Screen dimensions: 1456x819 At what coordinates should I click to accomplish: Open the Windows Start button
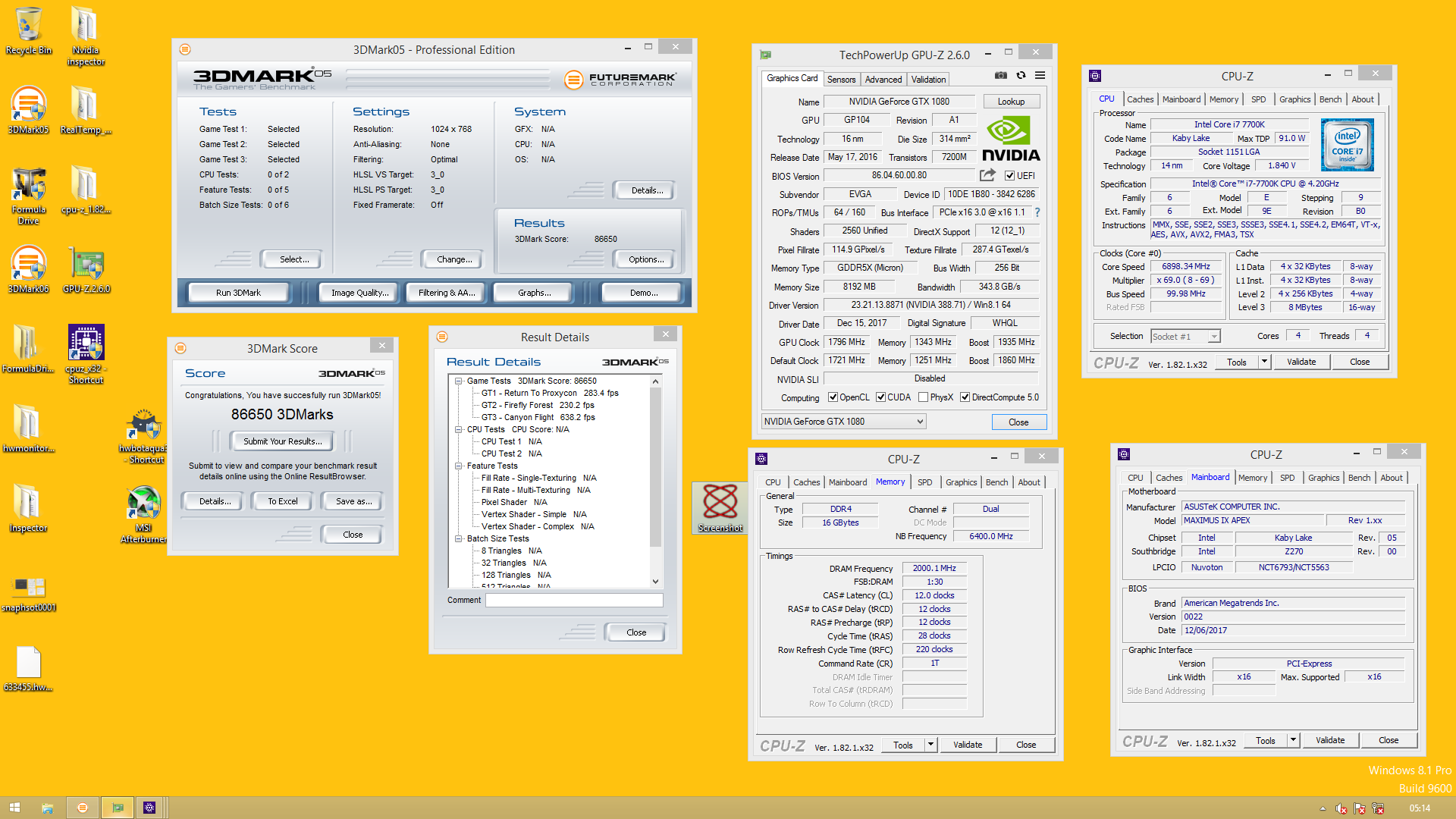pyautogui.click(x=14, y=808)
